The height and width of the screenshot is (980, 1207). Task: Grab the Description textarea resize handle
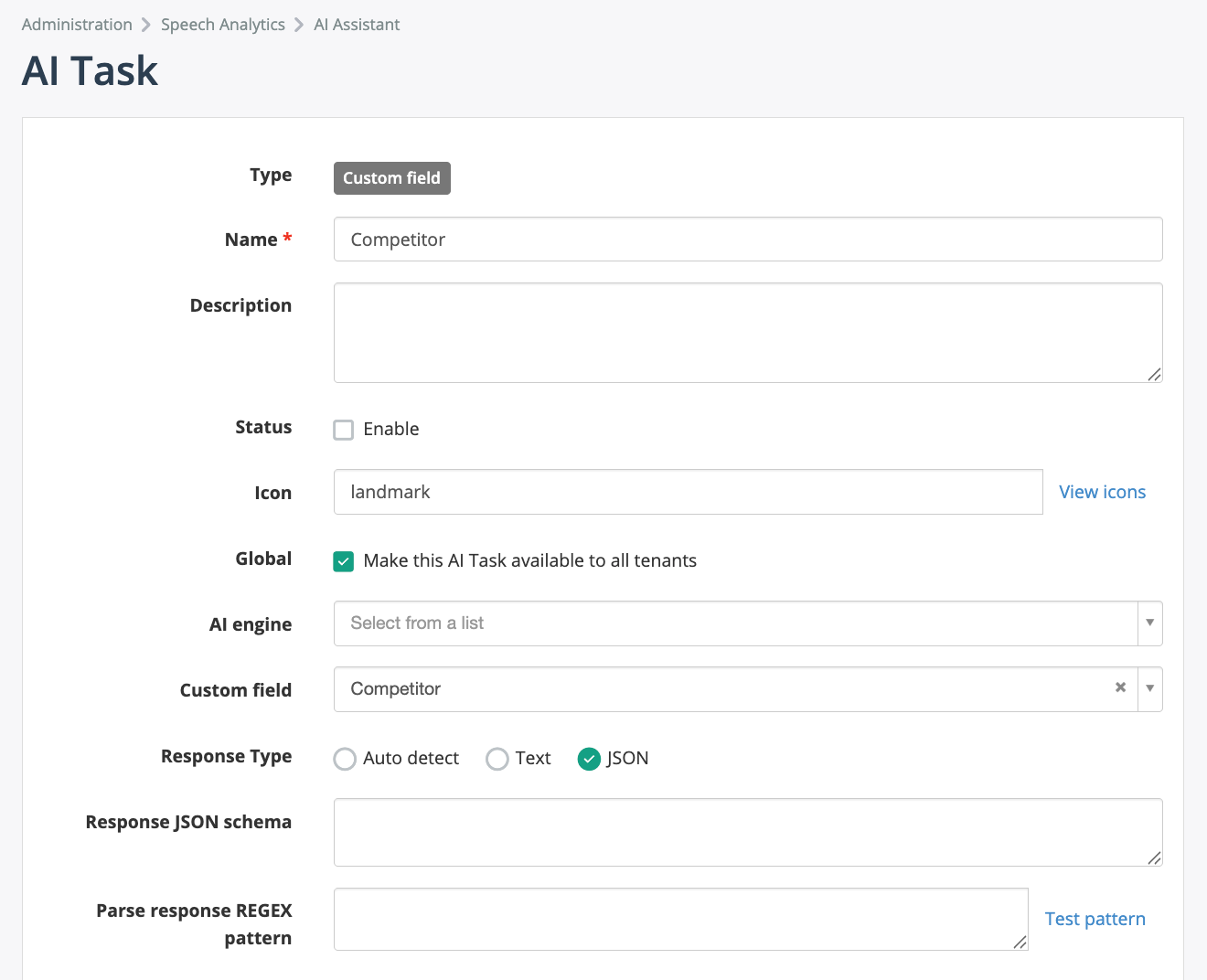(x=1154, y=374)
